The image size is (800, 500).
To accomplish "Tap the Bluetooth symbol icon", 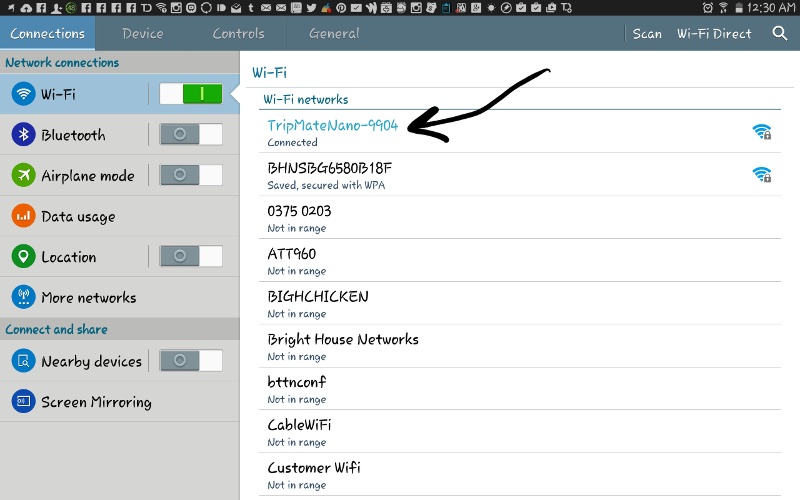I will point(23,135).
